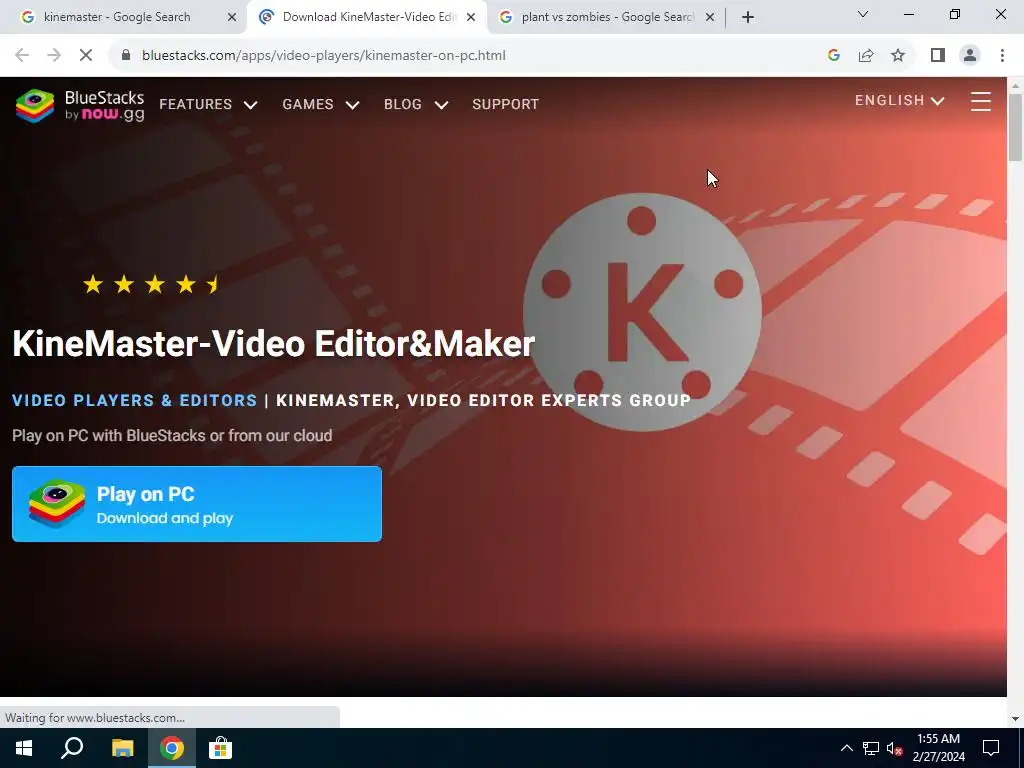Click the vertical scrollbar thumb
This screenshot has width=1024, height=768.
[x=1015, y=127]
